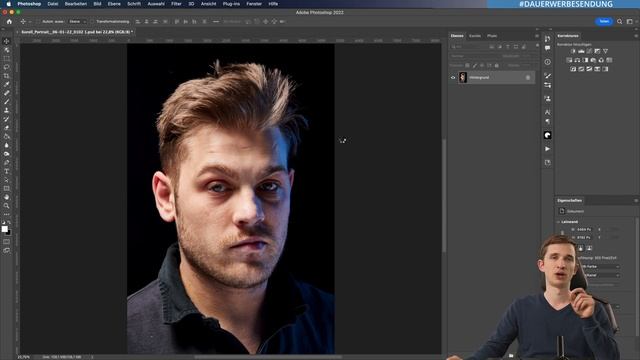Open the Bearbeiten menu
Image resolution: width=640 pixels, height=360 pixels.
[76, 4]
